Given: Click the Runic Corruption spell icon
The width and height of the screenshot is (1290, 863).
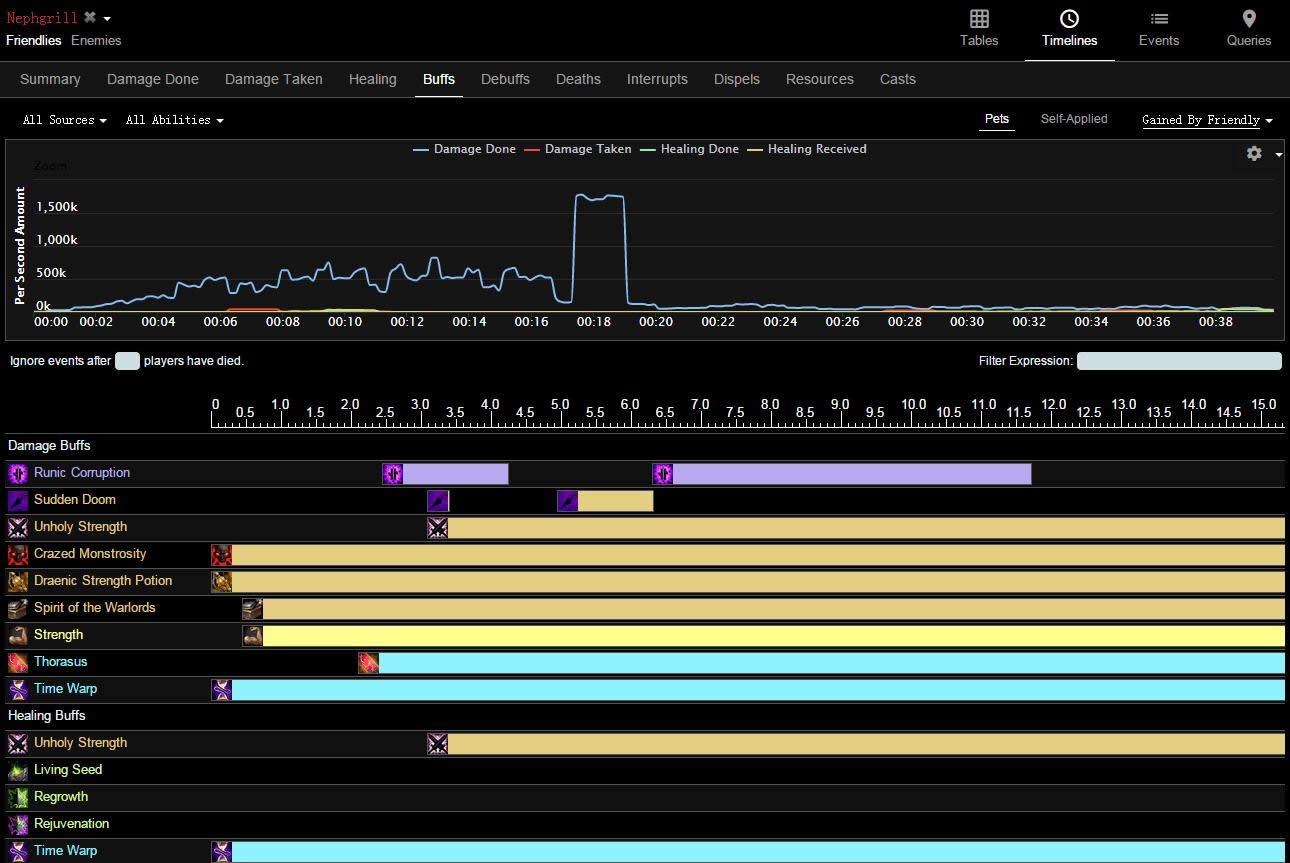Looking at the screenshot, I should (18, 473).
